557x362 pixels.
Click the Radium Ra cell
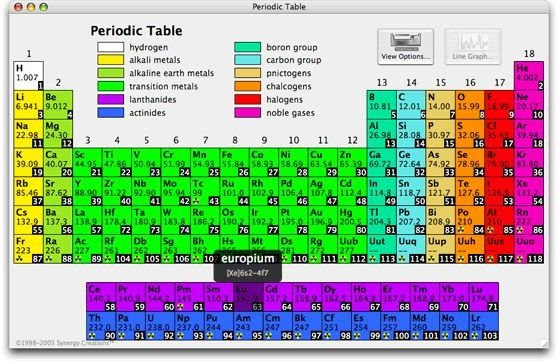pyautogui.click(x=58, y=249)
